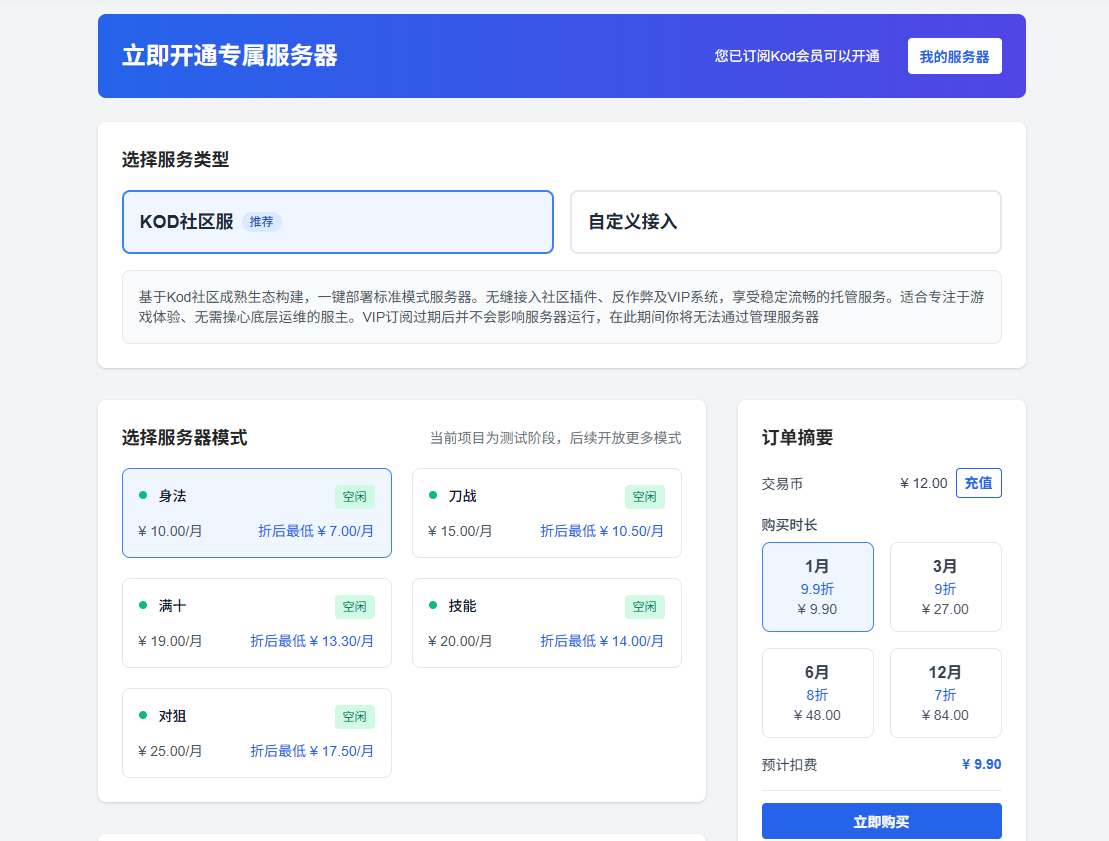
Task: Select the 身法 server mode card
Action: click(x=256, y=512)
